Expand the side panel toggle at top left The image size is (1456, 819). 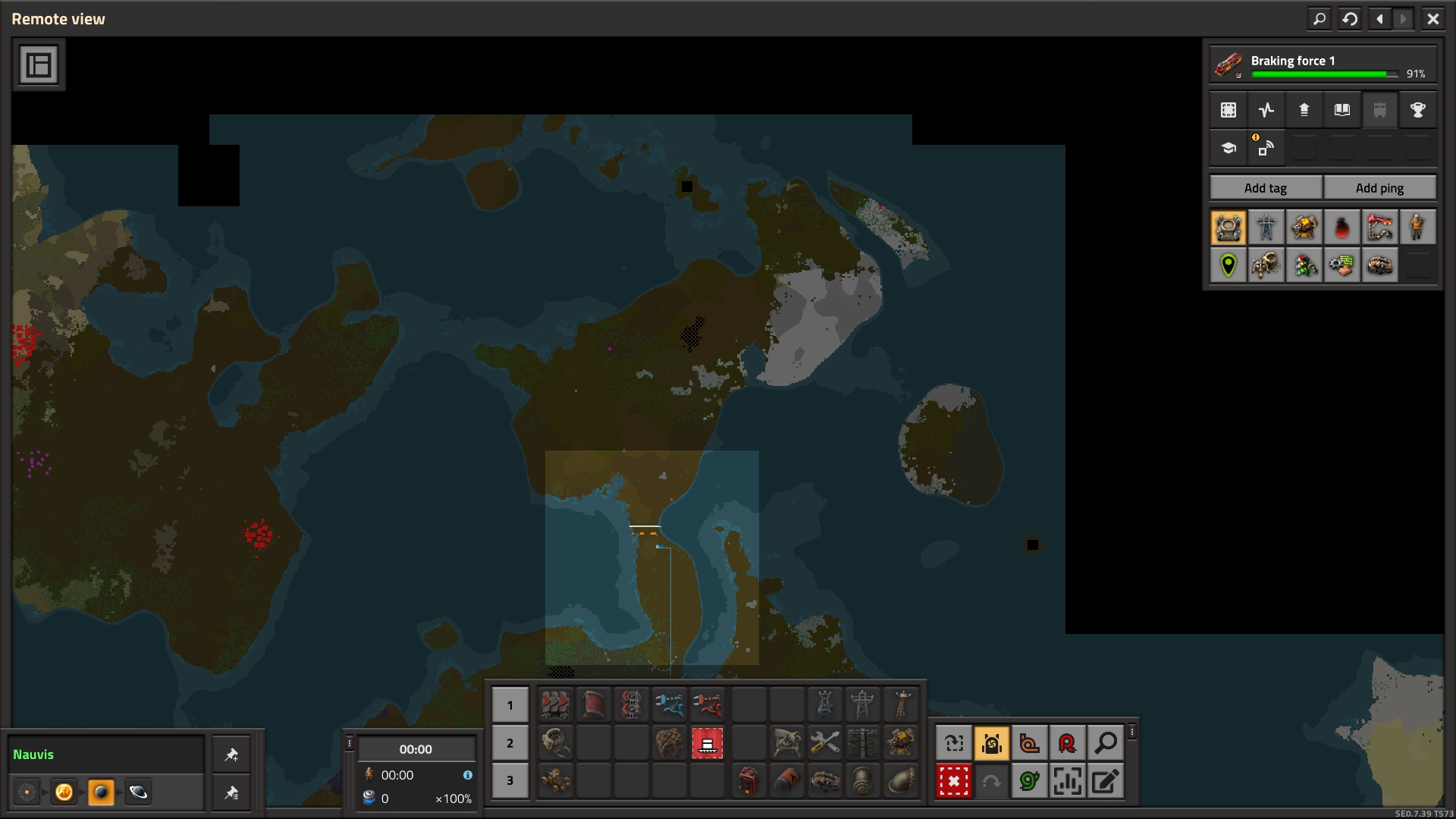[39, 64]
